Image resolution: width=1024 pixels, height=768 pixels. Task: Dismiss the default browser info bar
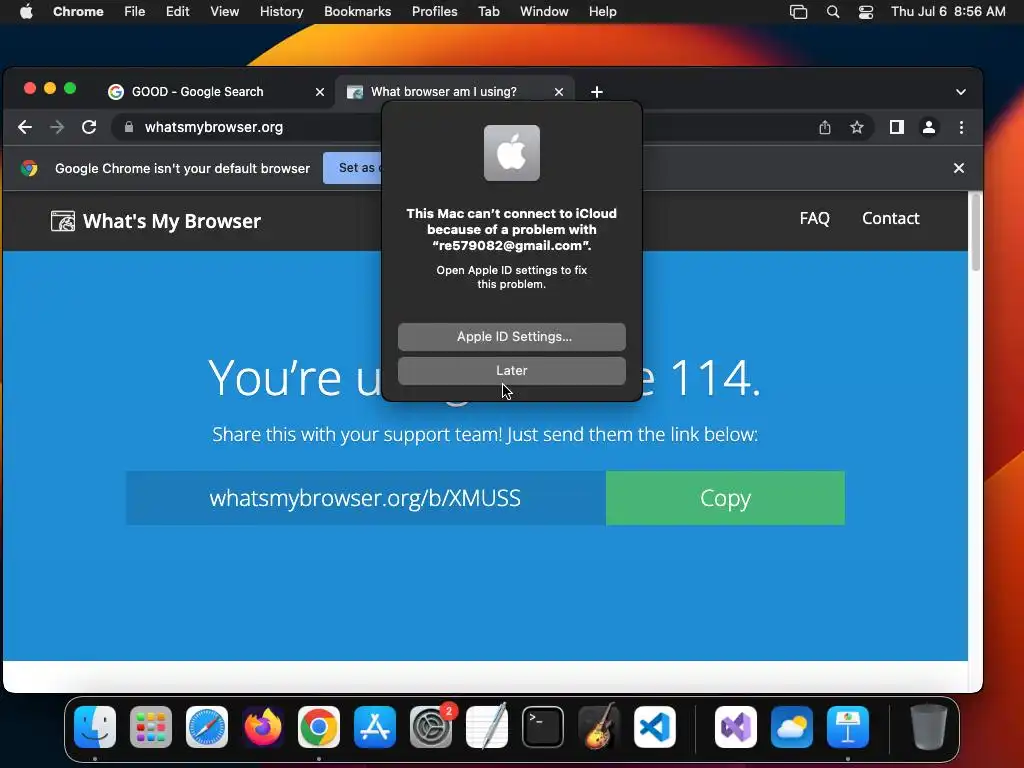point(959,168)
